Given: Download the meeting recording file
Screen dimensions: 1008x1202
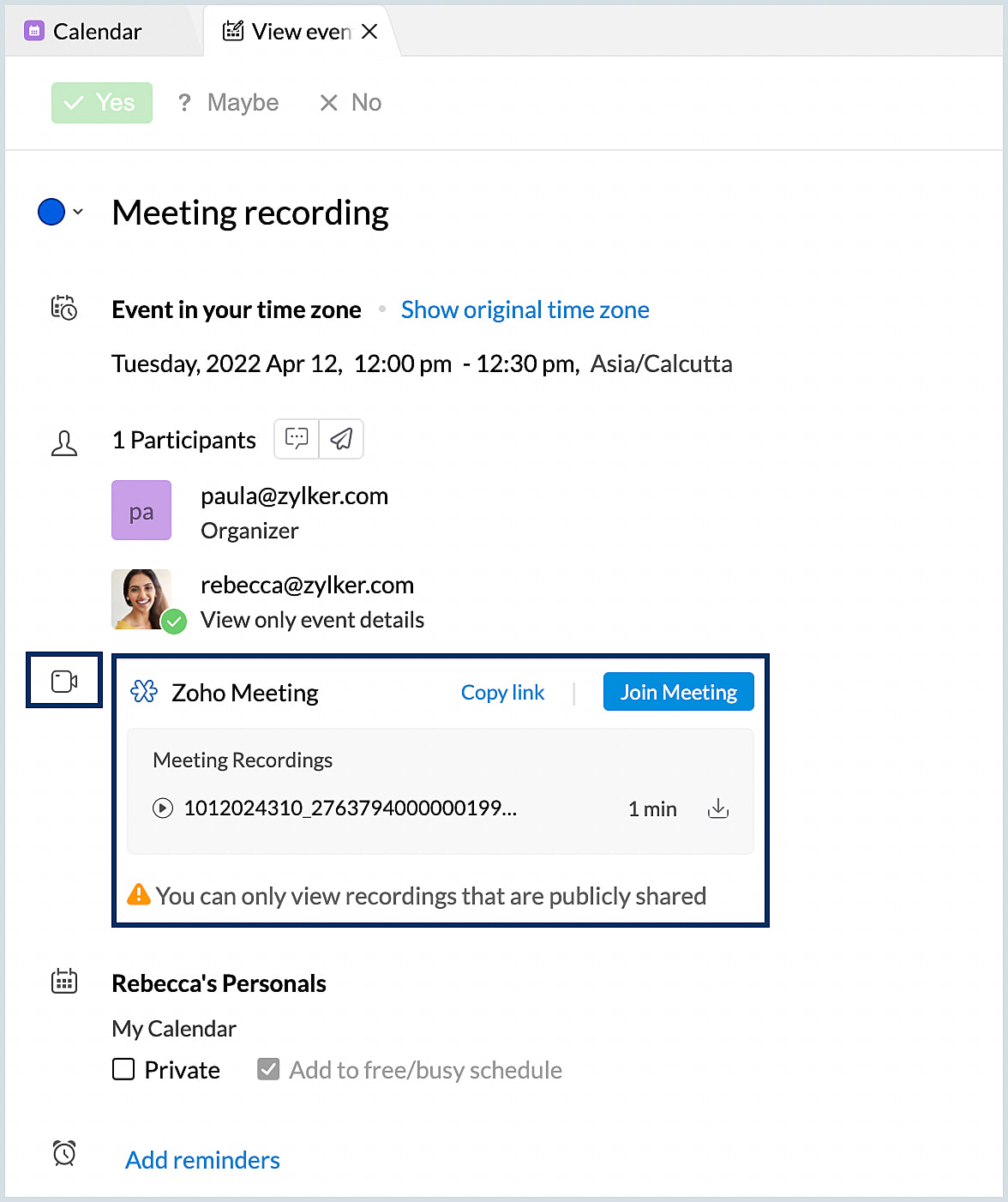Looking at the screenshot, I should (718, 808).
